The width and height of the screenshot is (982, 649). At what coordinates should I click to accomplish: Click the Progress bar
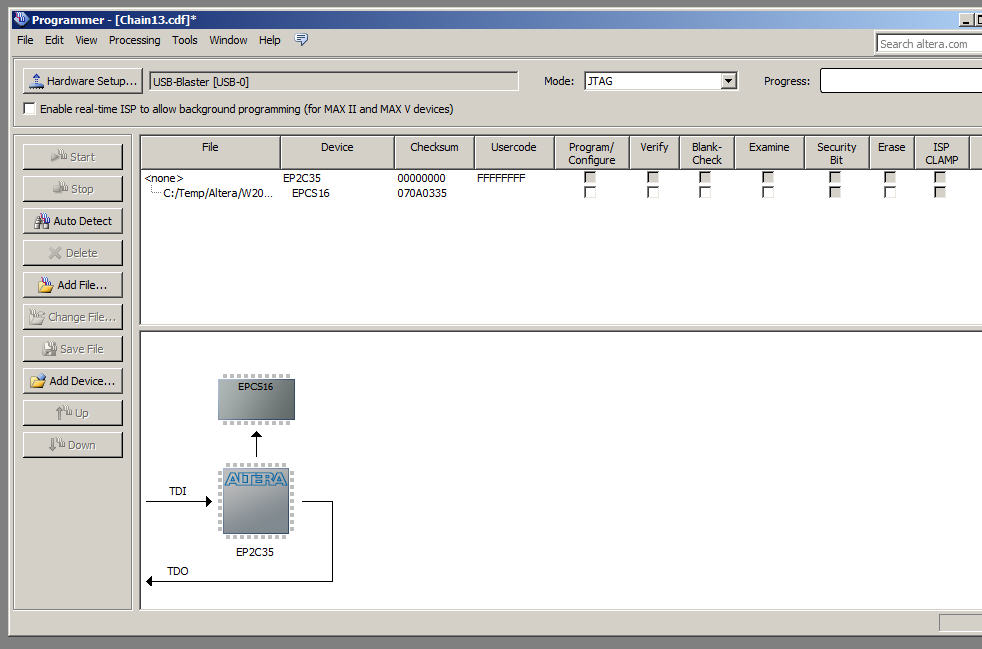tap(901, 81)
